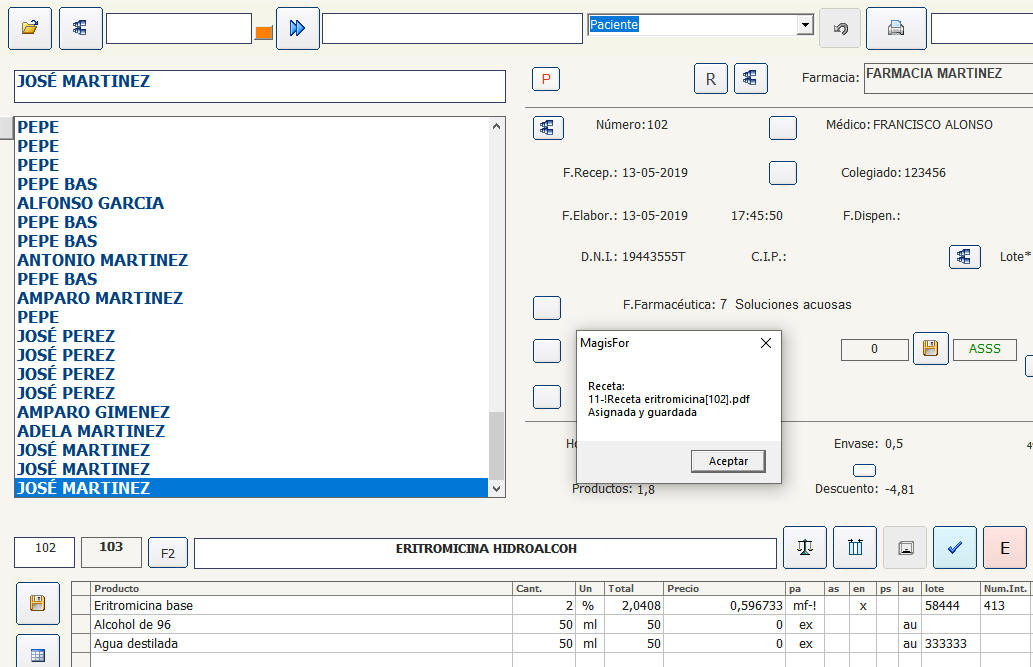1033x667 pixels.
Task: Click the balance scale icon
Action: [x=804, y=548]
